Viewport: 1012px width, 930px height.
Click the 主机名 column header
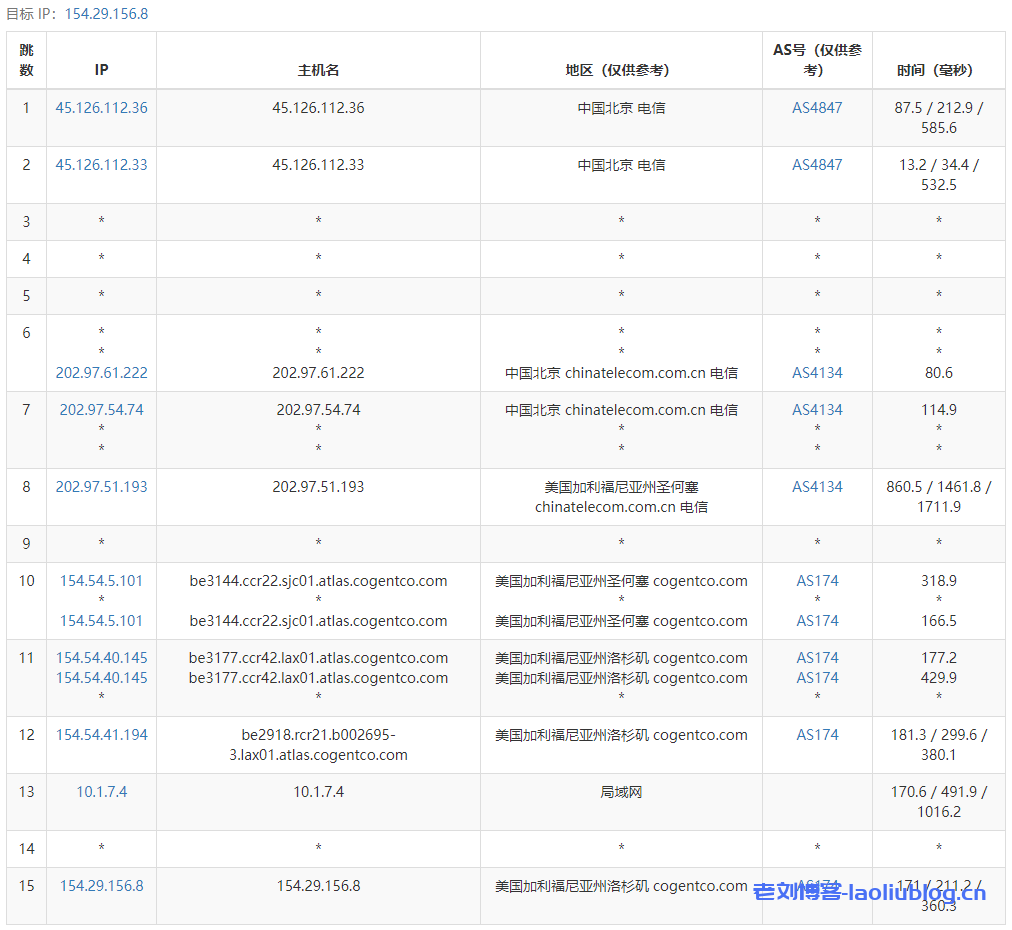[x=318, y=60]
